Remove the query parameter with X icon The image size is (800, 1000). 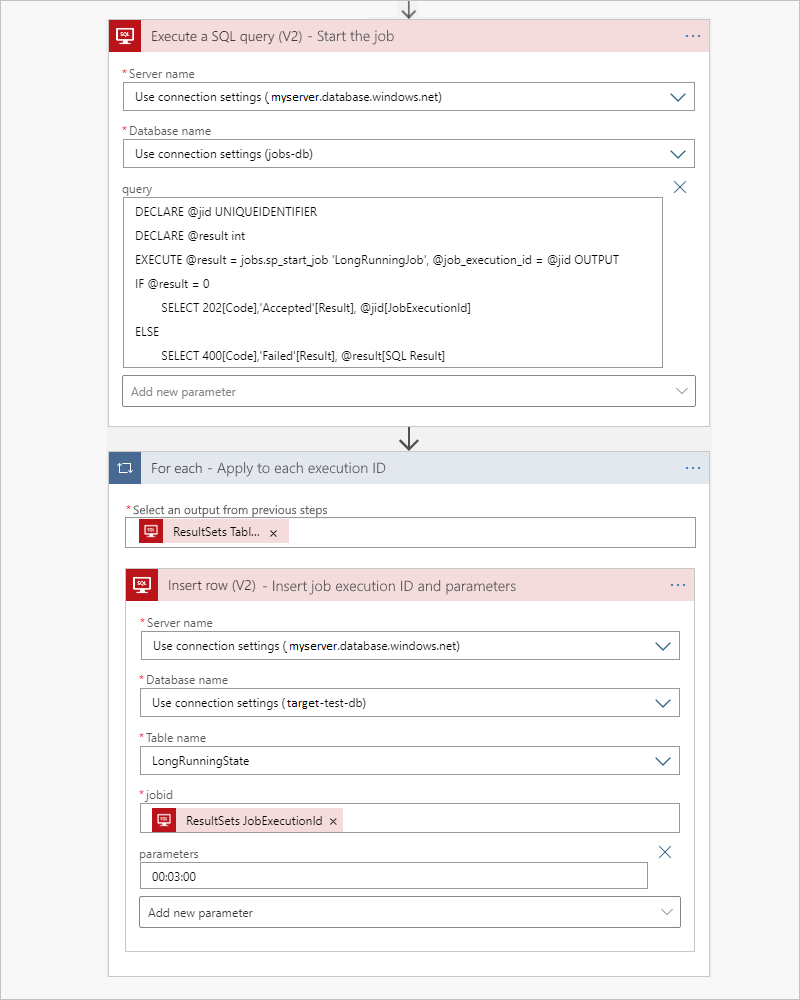680,187
